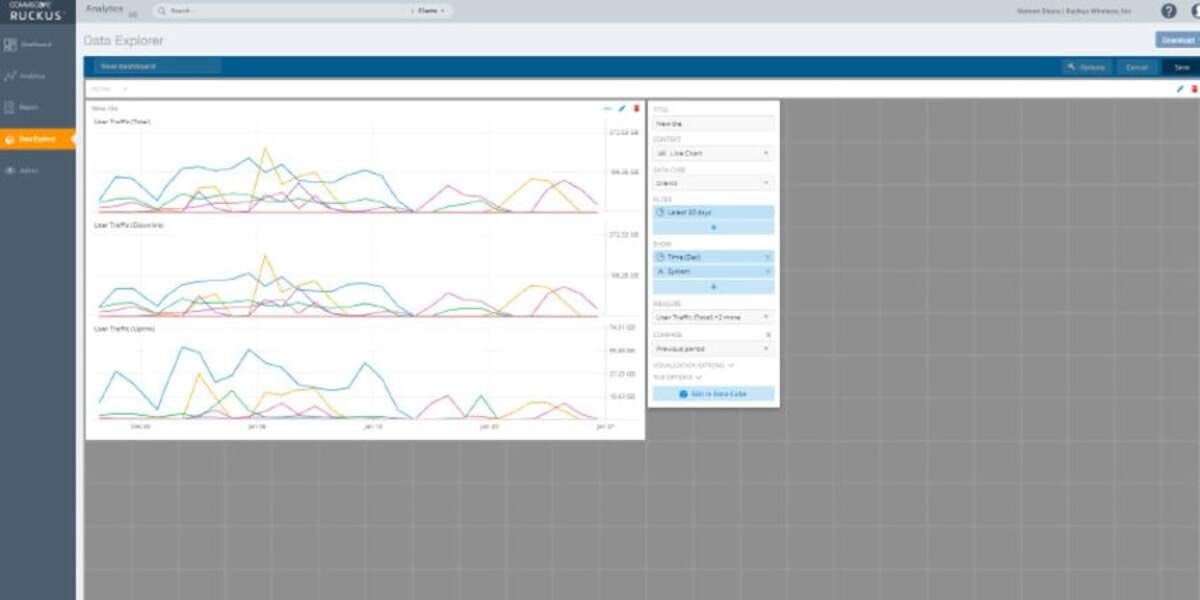Screen dimensions: 1200x600
Task: Open the Previous period compare dropdown
Action: (713, 349)
